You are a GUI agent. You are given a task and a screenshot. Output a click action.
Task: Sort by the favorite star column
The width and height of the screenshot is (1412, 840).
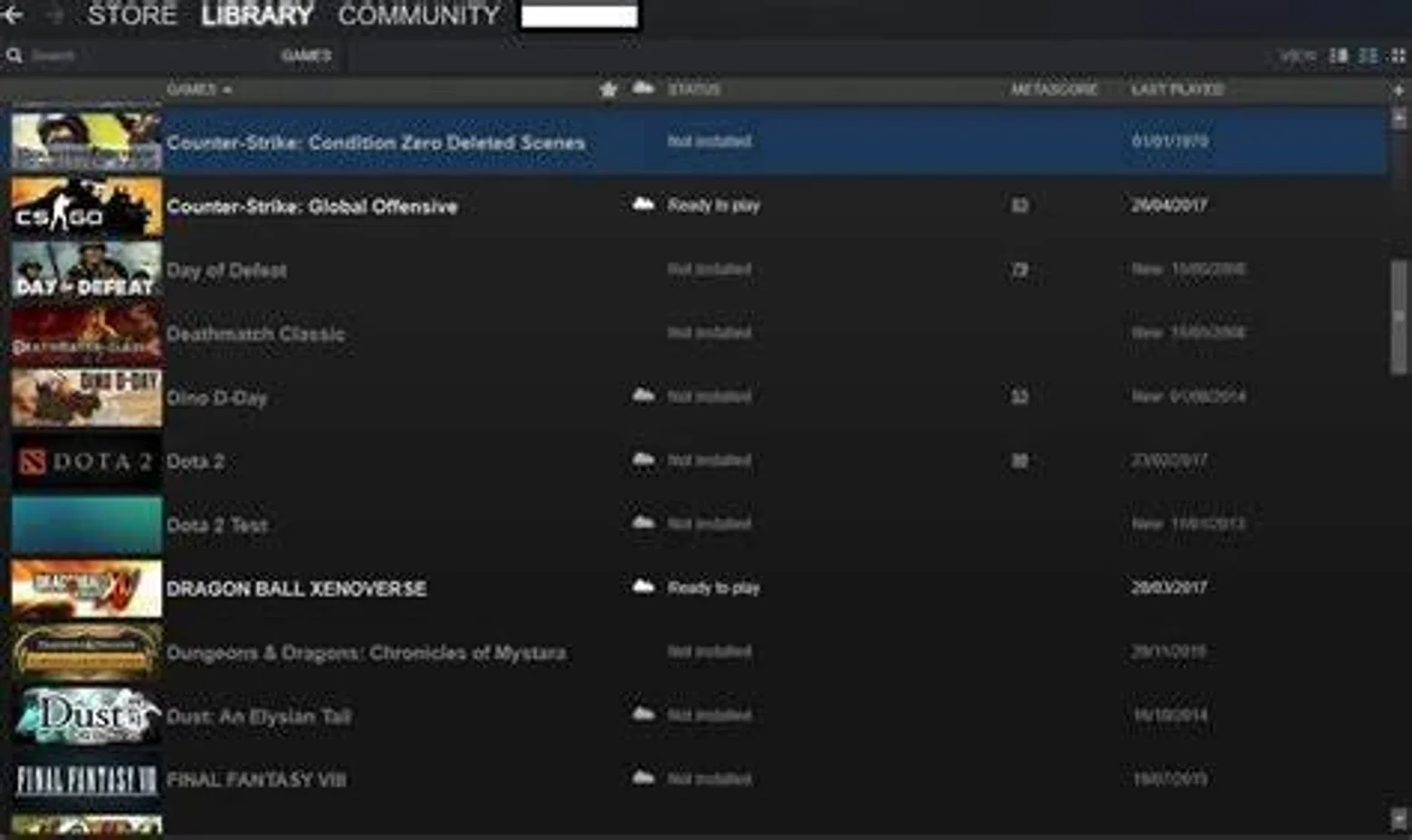(608, 89)
